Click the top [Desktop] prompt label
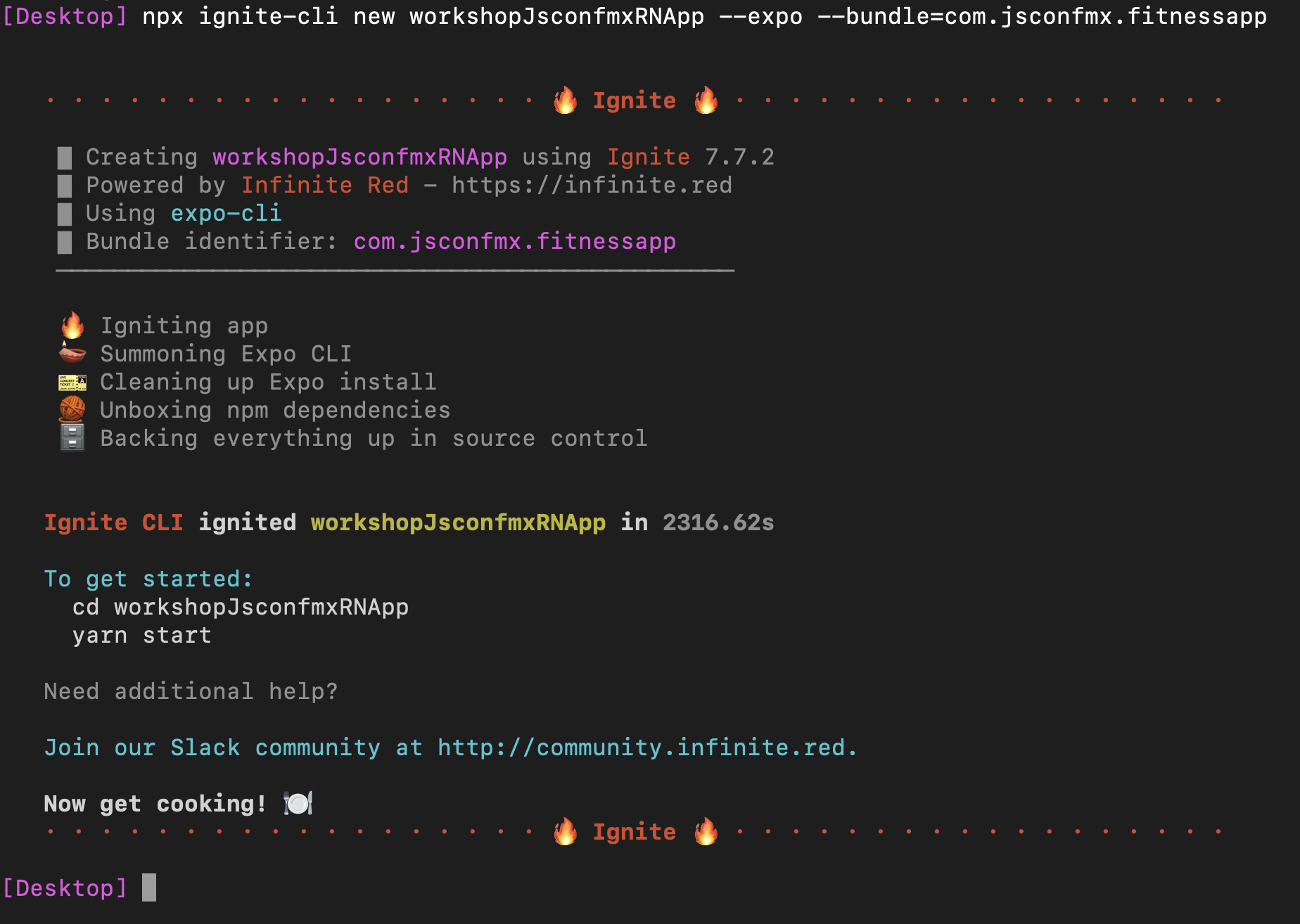 point(65,15)
